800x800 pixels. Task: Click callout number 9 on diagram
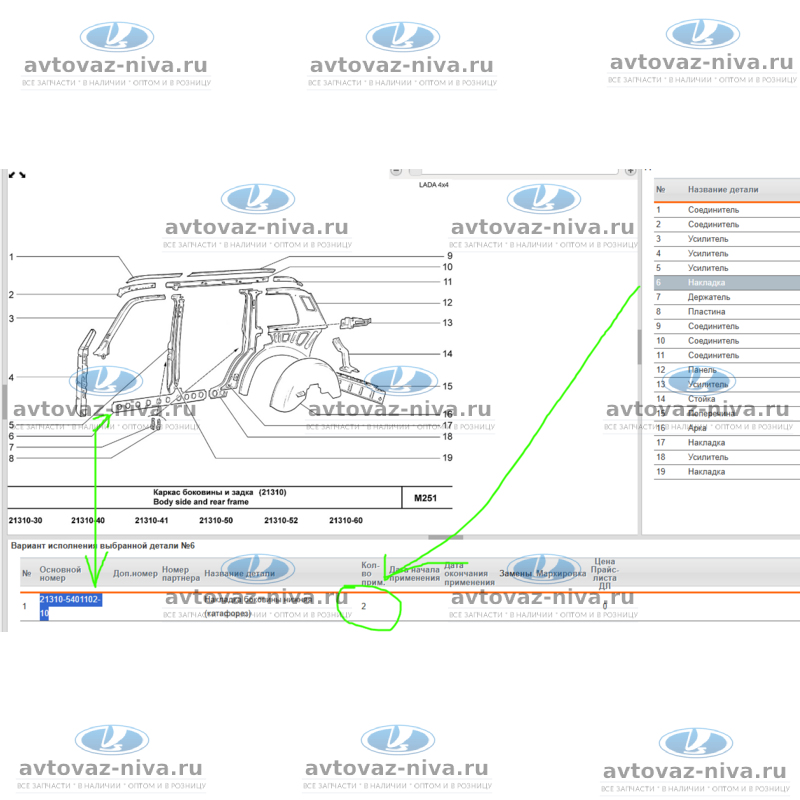point(449,256)
